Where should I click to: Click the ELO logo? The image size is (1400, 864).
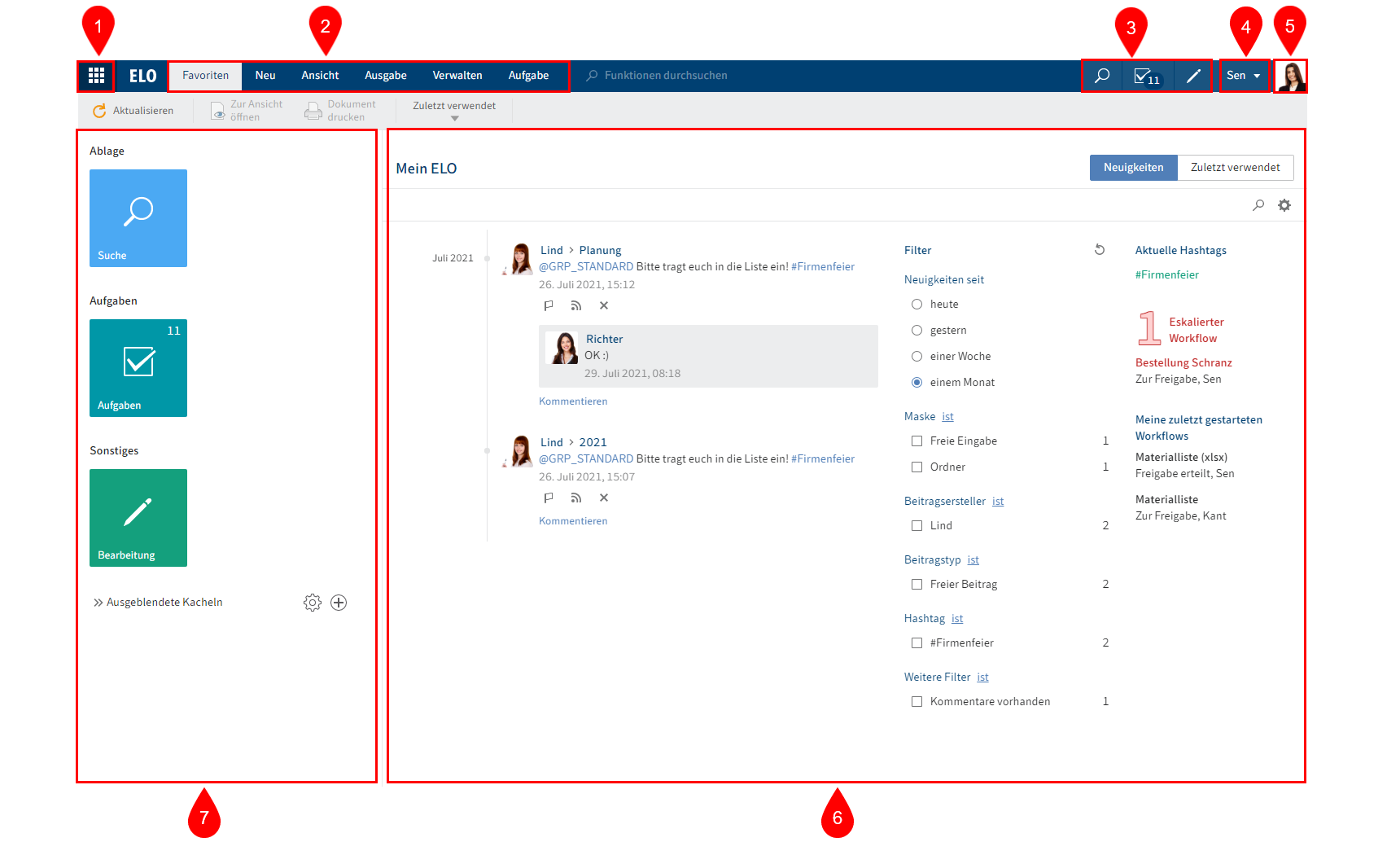142,76
